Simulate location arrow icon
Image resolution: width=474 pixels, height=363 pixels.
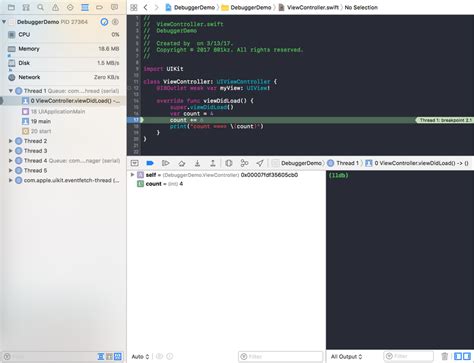(260, 163)
